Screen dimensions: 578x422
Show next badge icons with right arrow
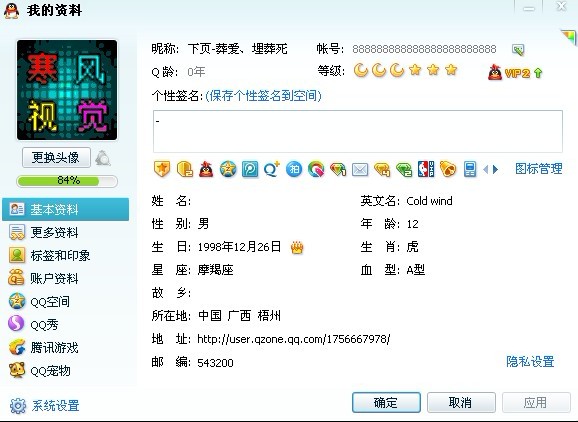tap(495, 170)
